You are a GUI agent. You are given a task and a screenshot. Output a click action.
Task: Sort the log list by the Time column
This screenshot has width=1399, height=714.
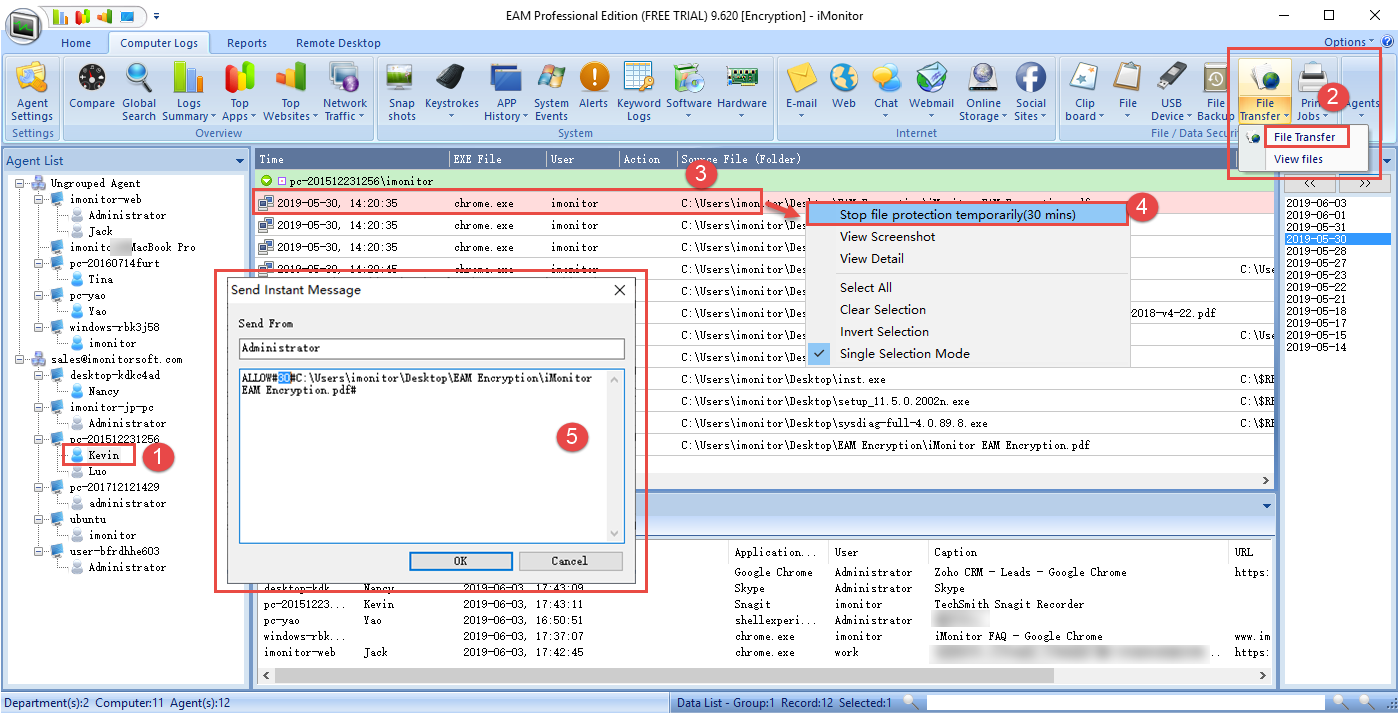350,159
